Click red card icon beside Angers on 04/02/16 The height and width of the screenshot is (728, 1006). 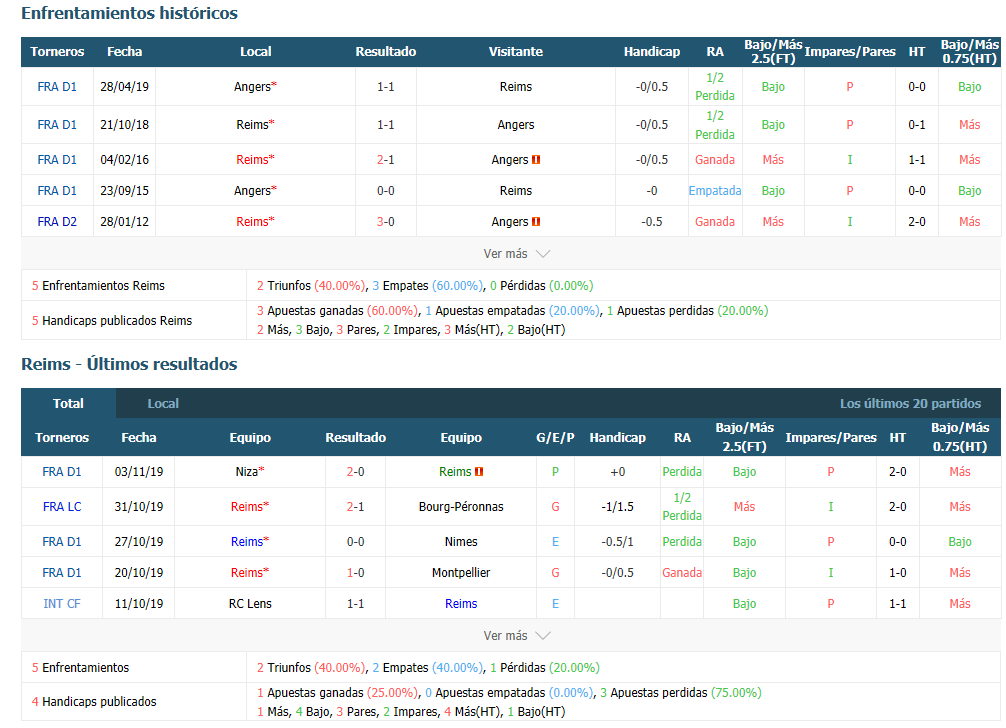point(536,160)
